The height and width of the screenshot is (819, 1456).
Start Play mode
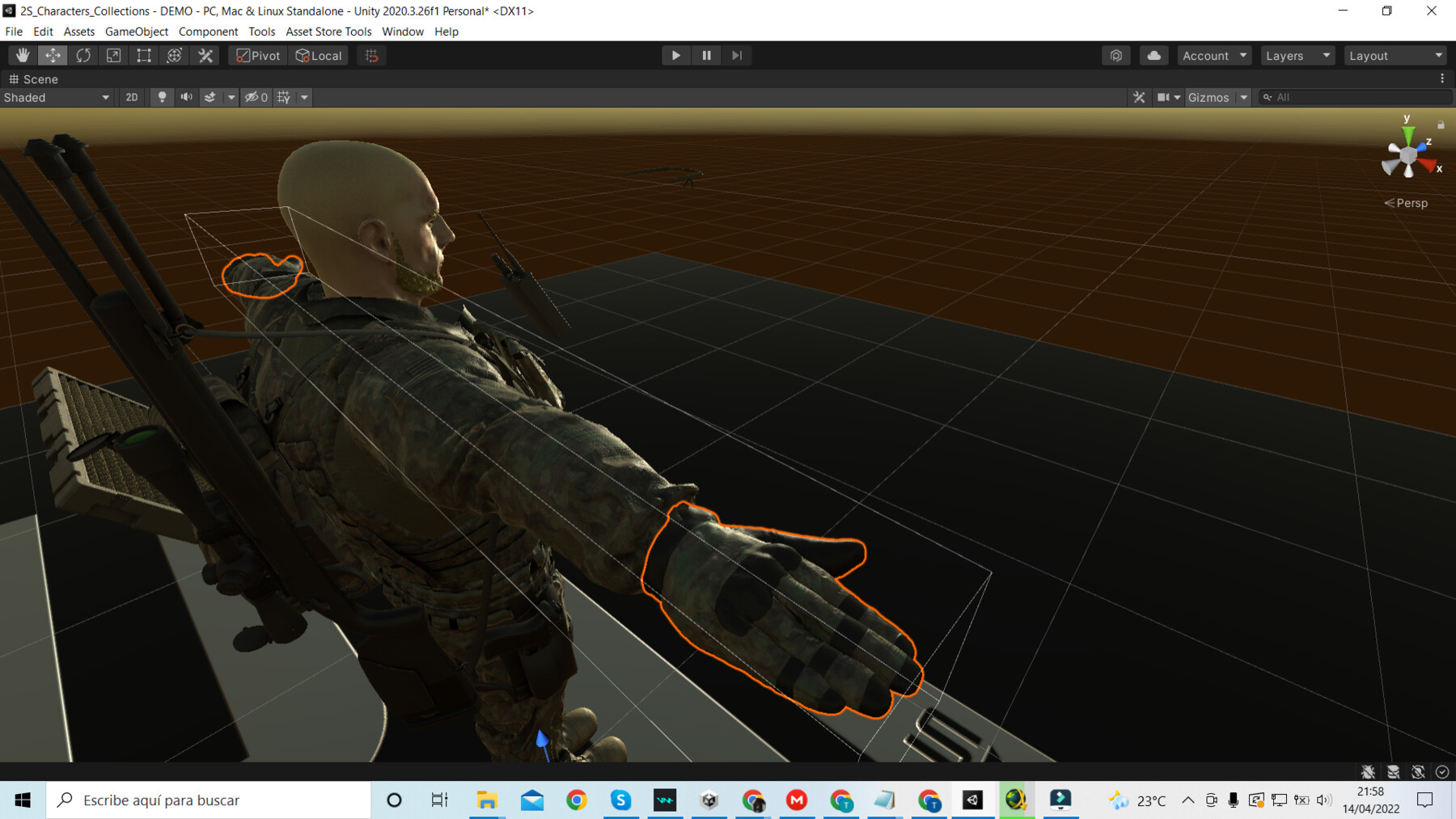point(676,56)
